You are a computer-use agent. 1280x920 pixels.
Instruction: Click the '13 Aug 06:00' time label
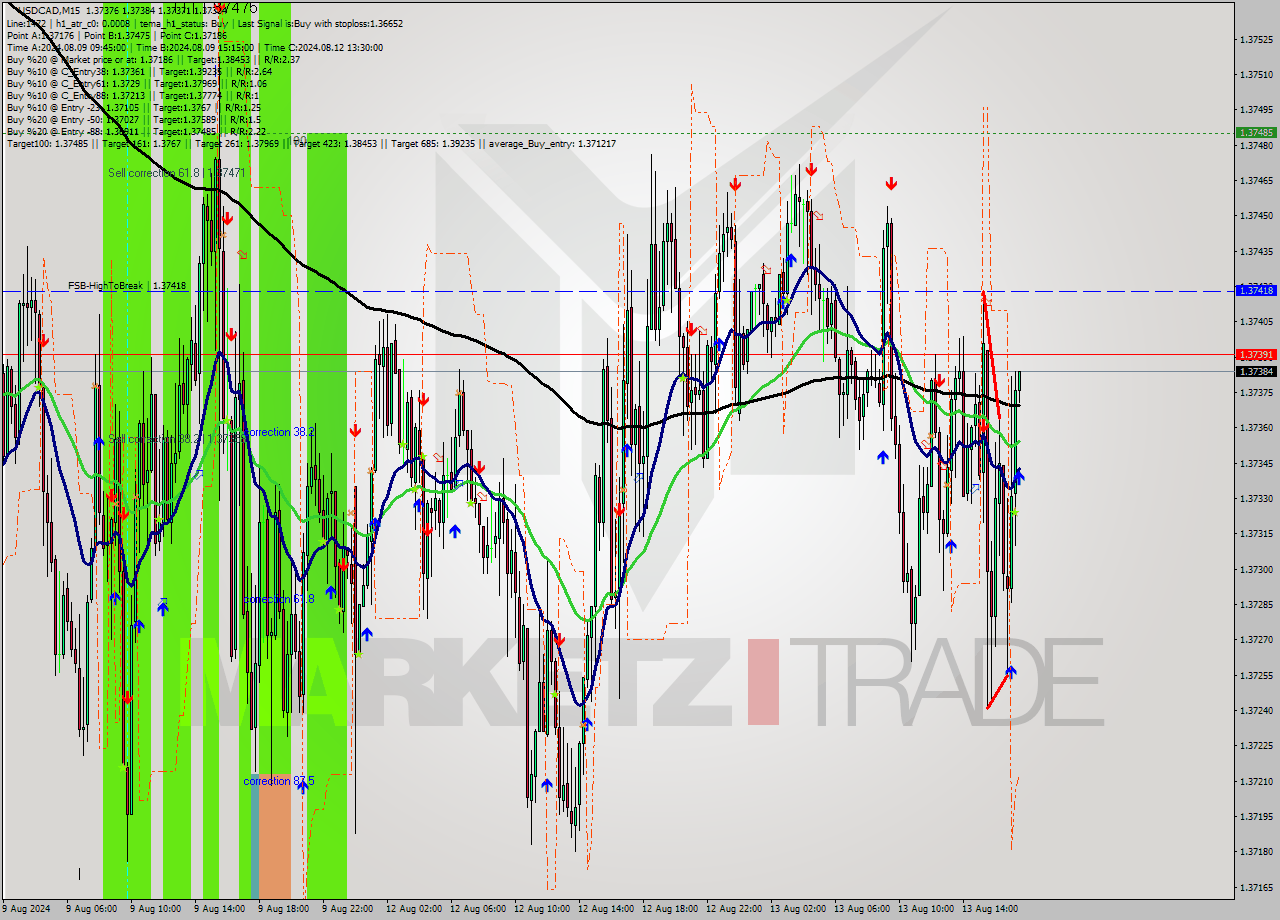pos(861,909)
